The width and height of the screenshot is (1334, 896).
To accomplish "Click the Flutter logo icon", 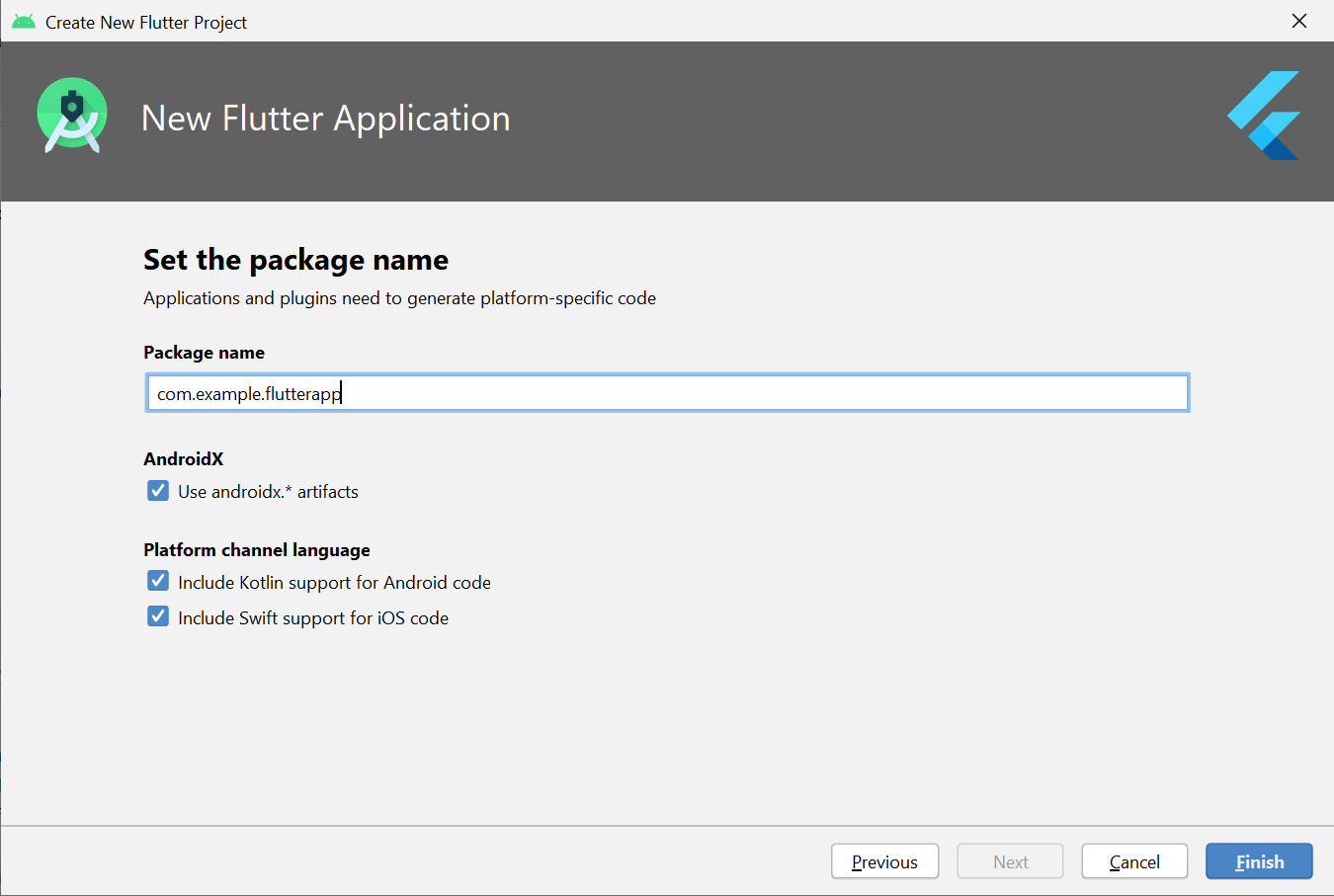I will click(x=1263, y=115).
